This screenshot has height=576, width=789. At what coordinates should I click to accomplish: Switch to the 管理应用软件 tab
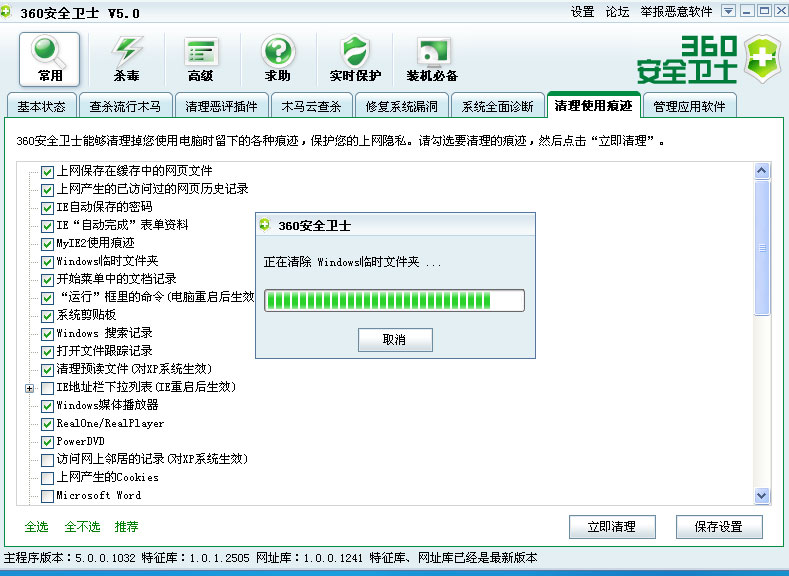pos(689,106)
